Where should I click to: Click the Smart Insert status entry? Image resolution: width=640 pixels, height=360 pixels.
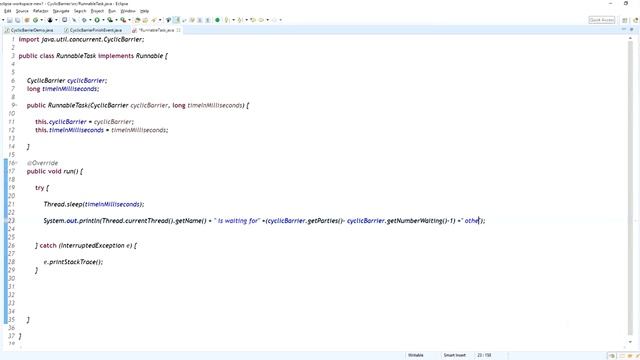coord(454,355)
